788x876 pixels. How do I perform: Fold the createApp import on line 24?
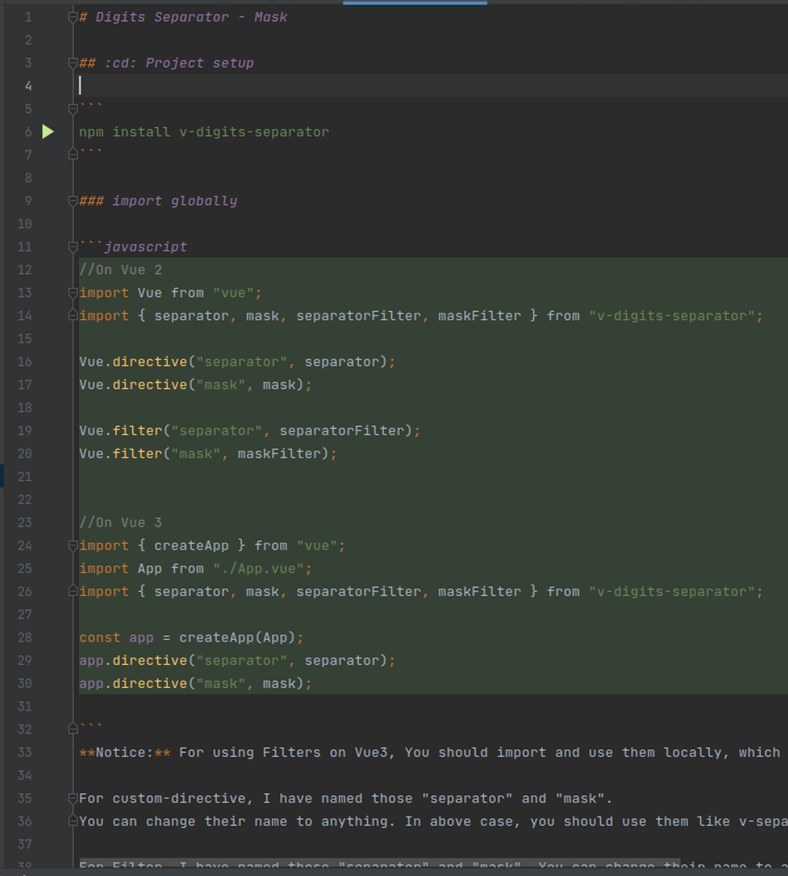(73, 546)
